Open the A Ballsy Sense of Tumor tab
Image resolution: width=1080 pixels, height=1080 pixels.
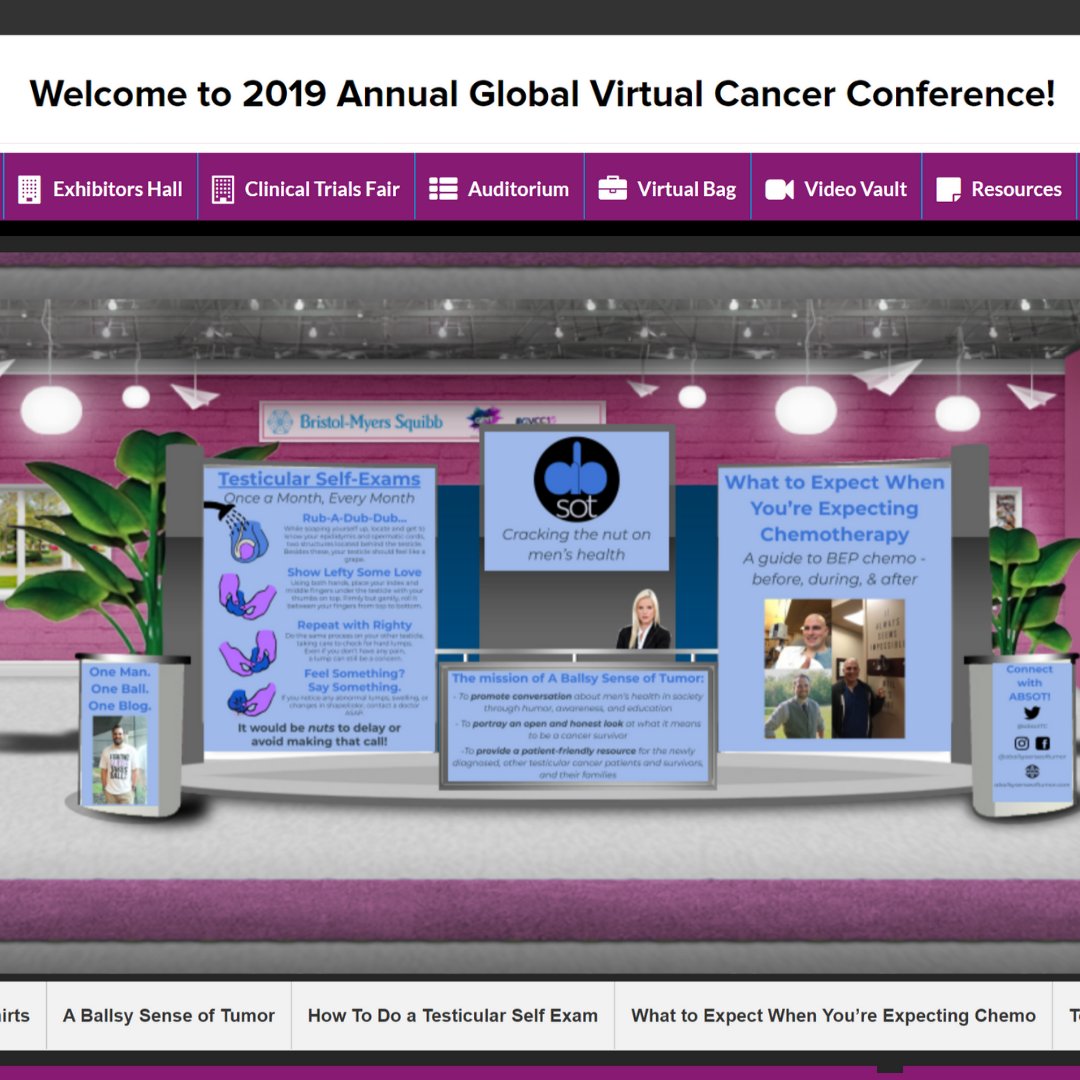coord(168,1014)
